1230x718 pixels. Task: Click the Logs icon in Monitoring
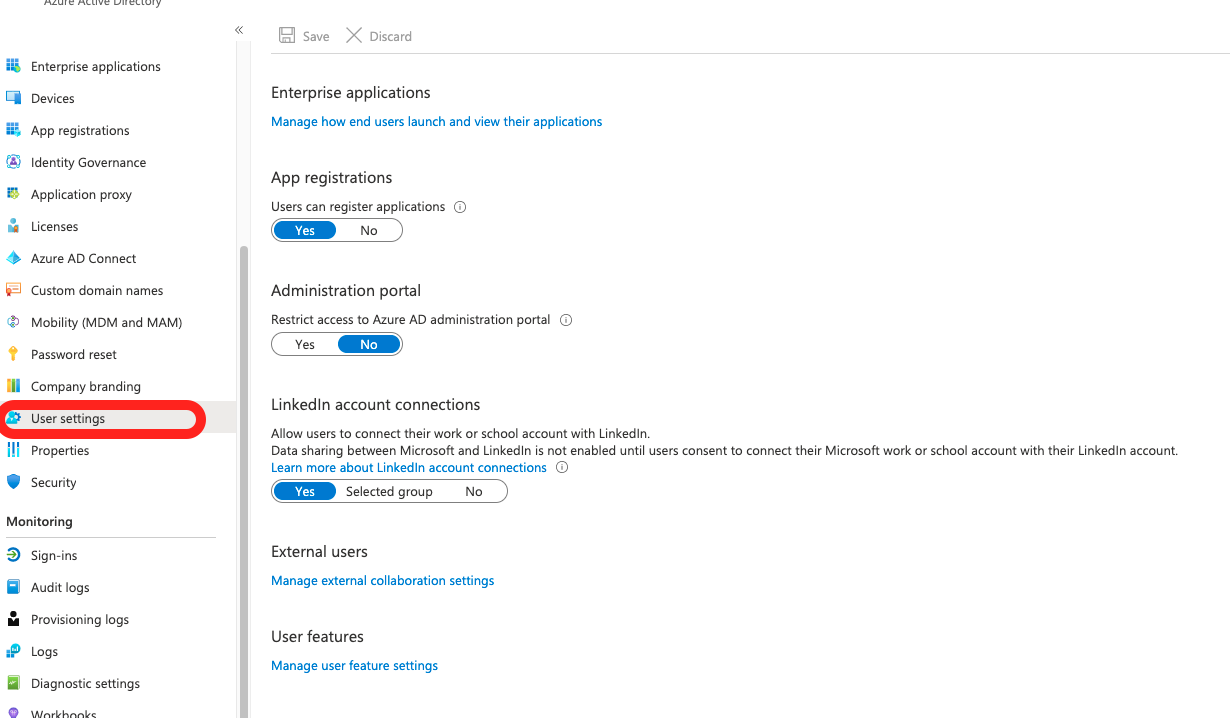pyautogui.click(x=13, y=651)
